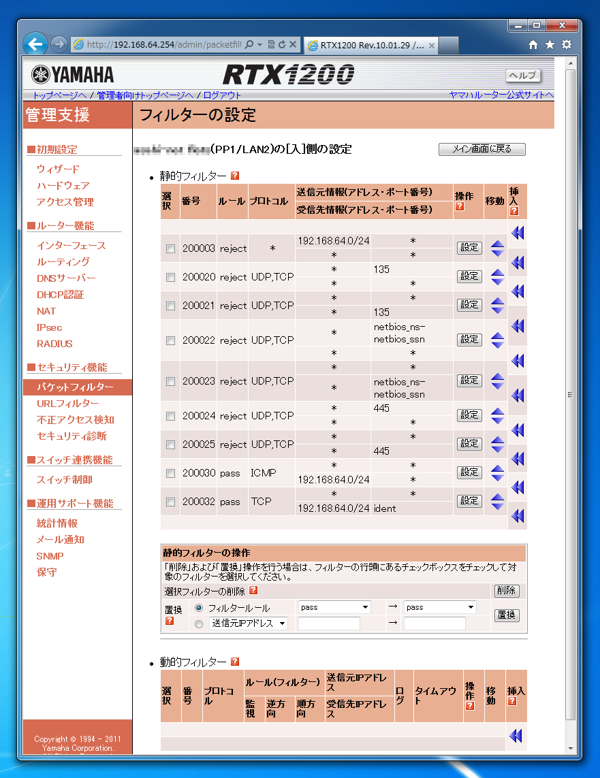
Task: Click help icon next to 選択フィルターの削除
Action: coord(253,590)
